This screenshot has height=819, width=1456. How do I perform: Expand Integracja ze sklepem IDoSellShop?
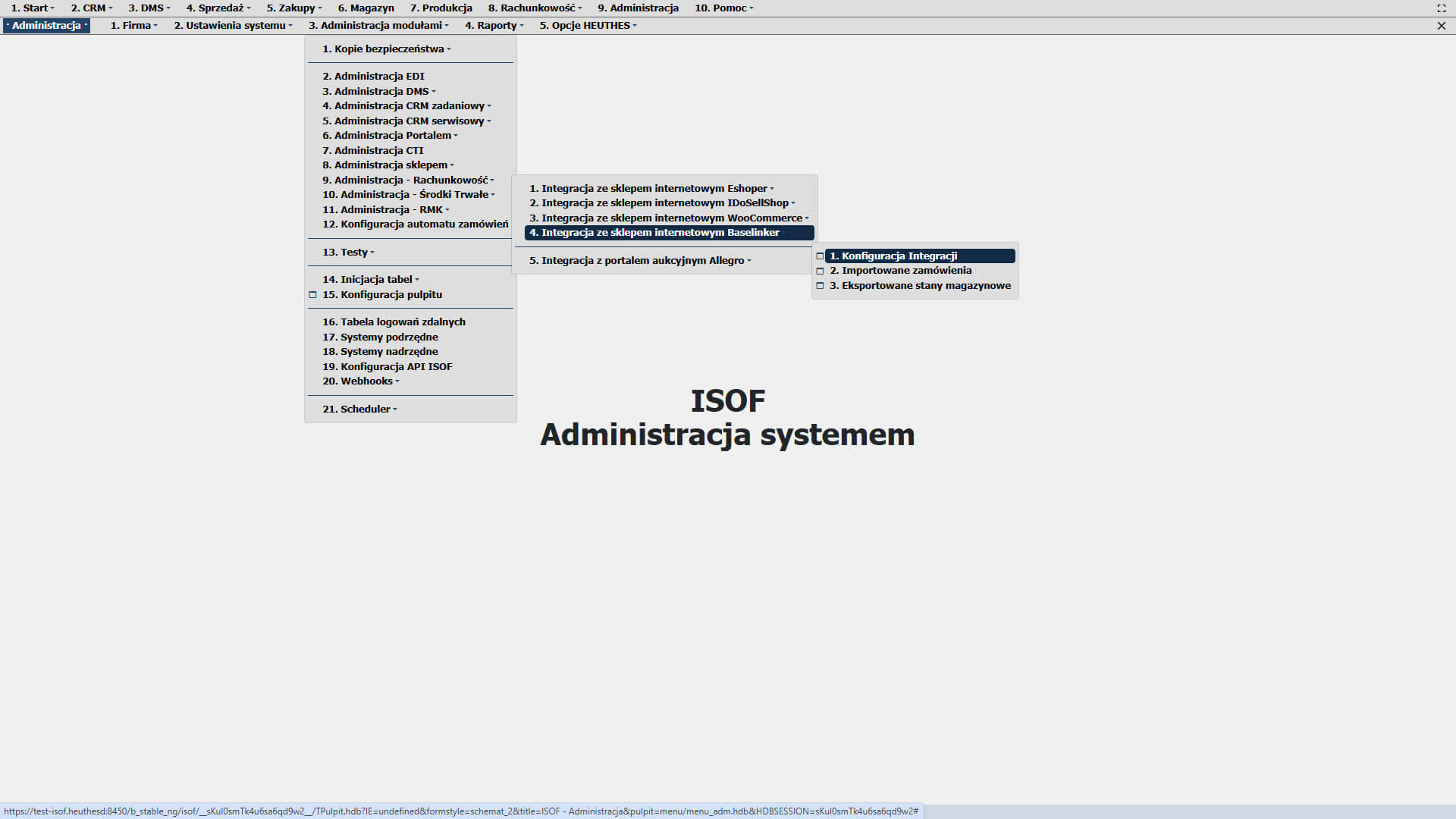click(x=664, y=203)
